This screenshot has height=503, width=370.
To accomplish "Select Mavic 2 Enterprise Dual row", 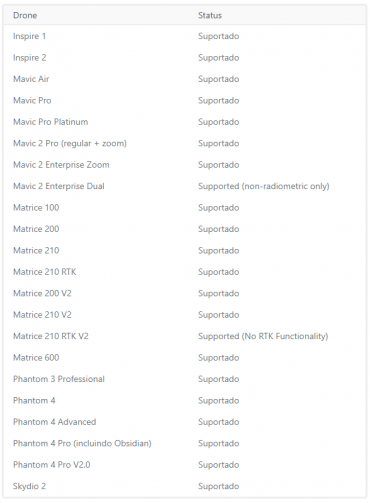I will click(x=185, y=186).
